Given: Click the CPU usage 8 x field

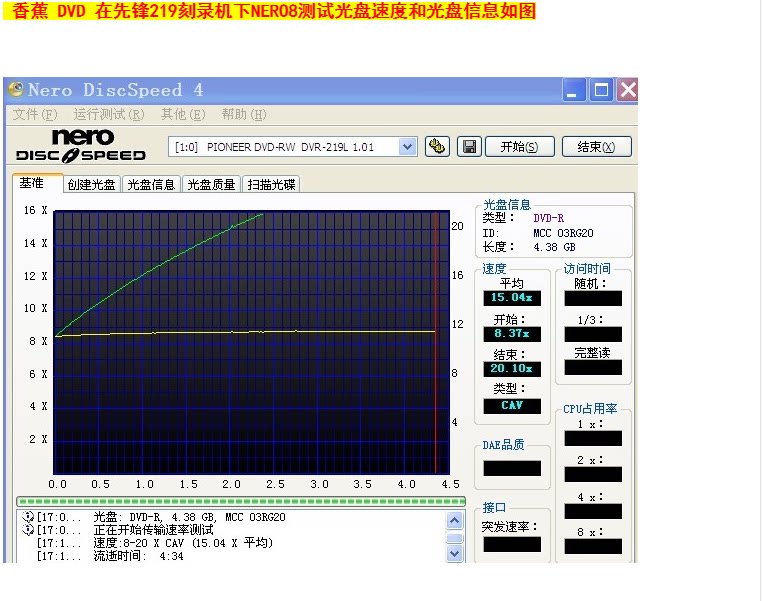Looking at the screenshot, I should coord(593,546).
